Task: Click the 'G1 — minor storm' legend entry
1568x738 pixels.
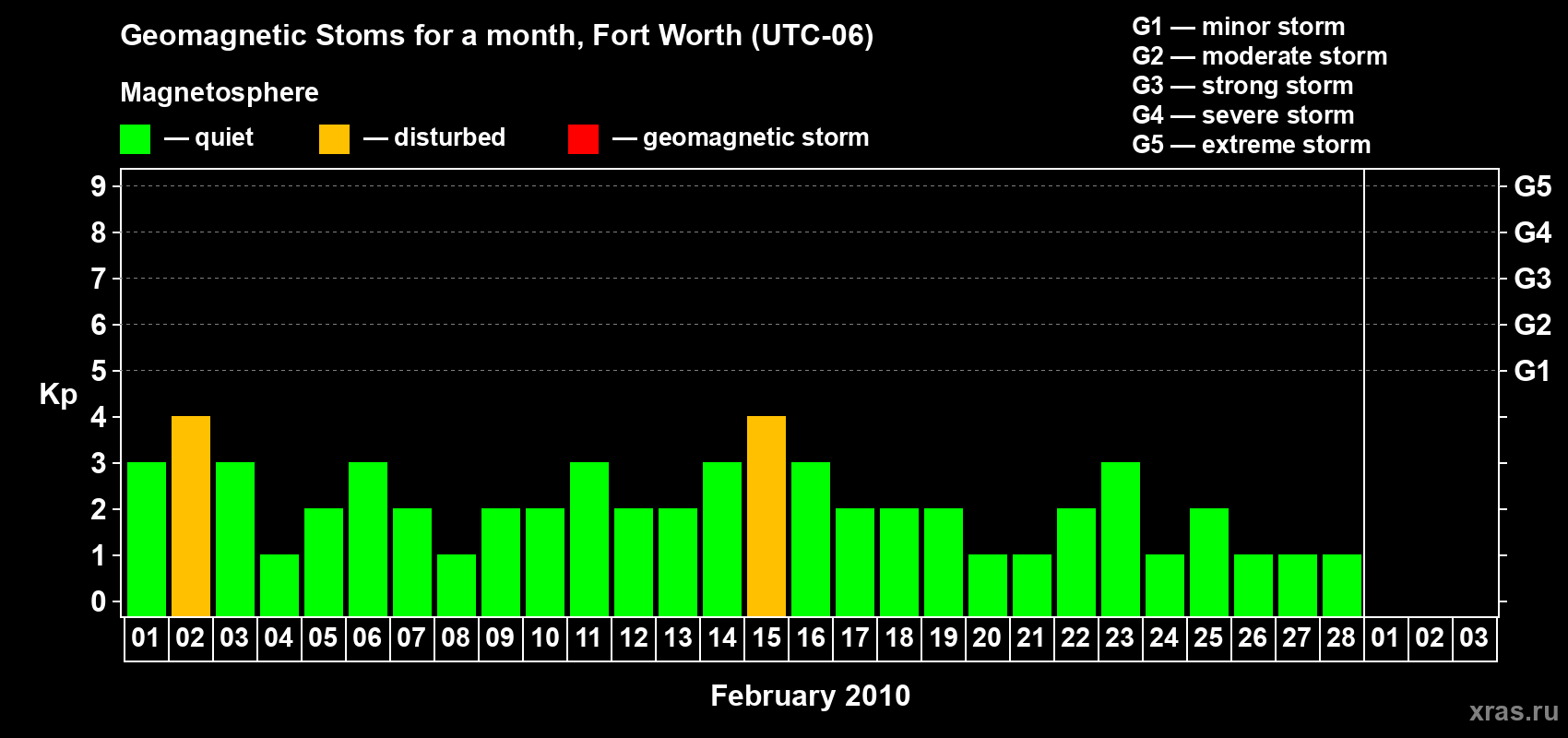Action: [1239, 27]
